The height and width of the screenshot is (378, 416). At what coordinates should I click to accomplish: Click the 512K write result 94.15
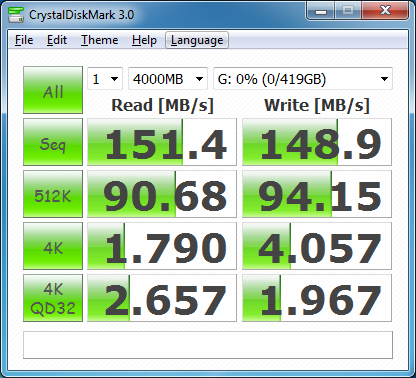(317, 194)
